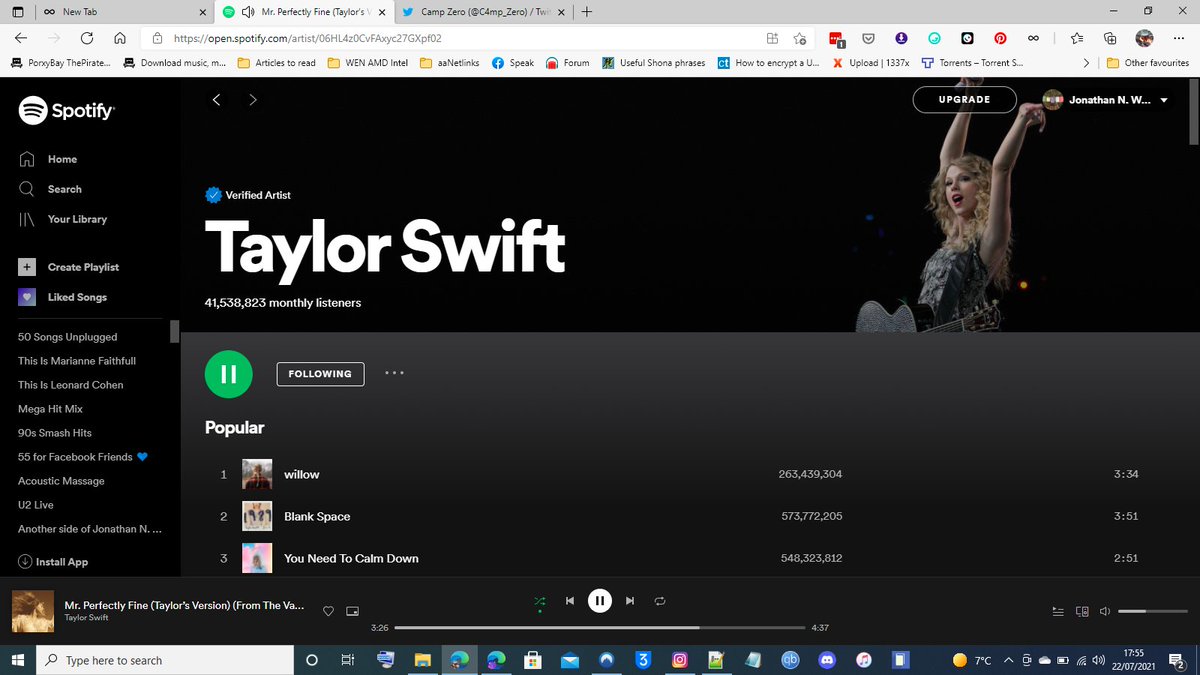Image resolution: width=1200 pixels, height=675 pixels.
Task: Click the now playing album cover
Action: 32,611
